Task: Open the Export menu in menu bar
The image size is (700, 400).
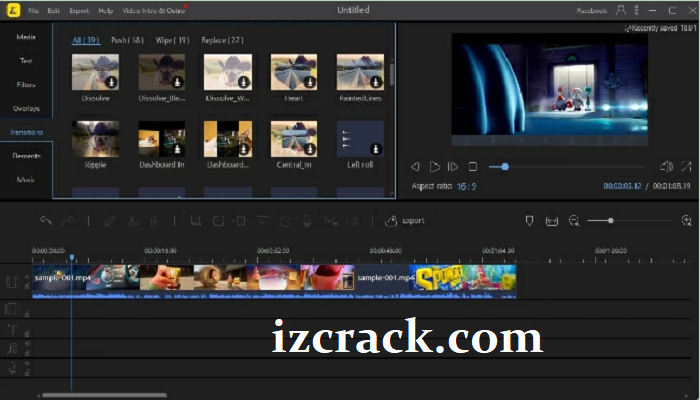Action: point(79,10)
